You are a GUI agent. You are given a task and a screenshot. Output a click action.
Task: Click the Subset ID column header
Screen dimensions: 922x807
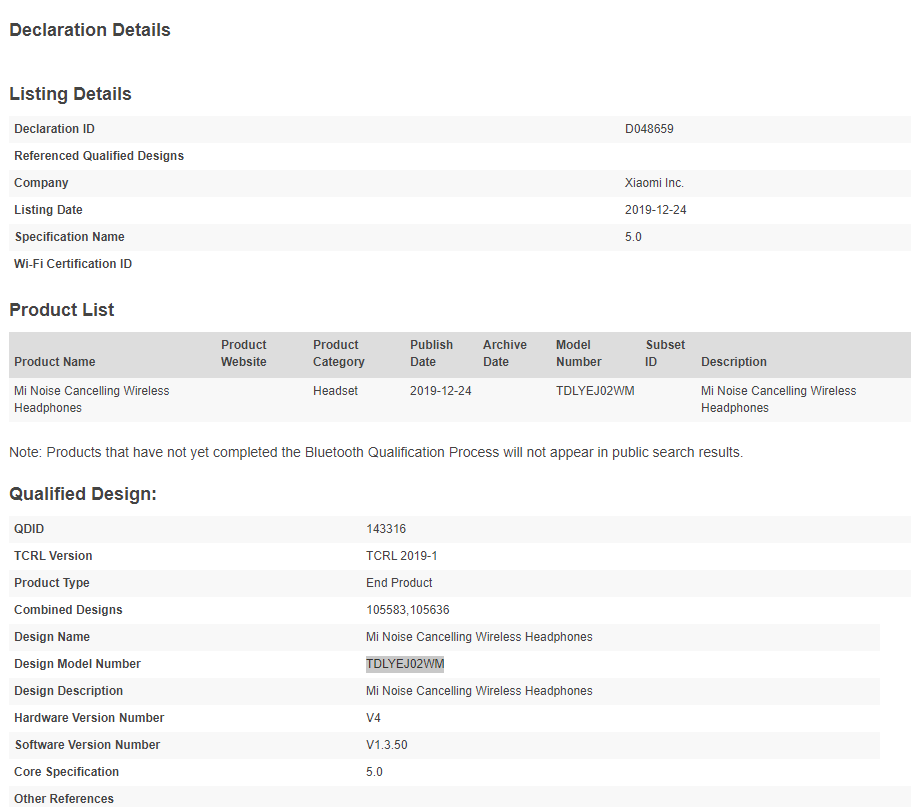pyautogui.click(x=665, y=353)
